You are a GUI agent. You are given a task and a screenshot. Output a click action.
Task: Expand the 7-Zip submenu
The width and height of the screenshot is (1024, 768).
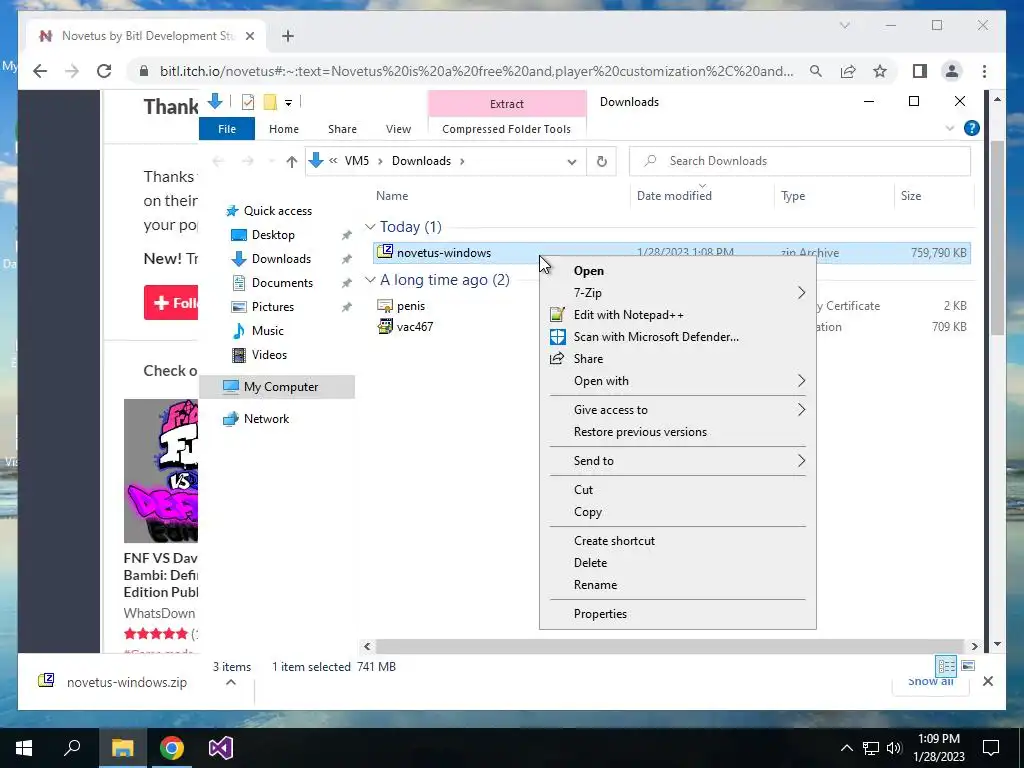pyautogui.click(x=678, y=293)
